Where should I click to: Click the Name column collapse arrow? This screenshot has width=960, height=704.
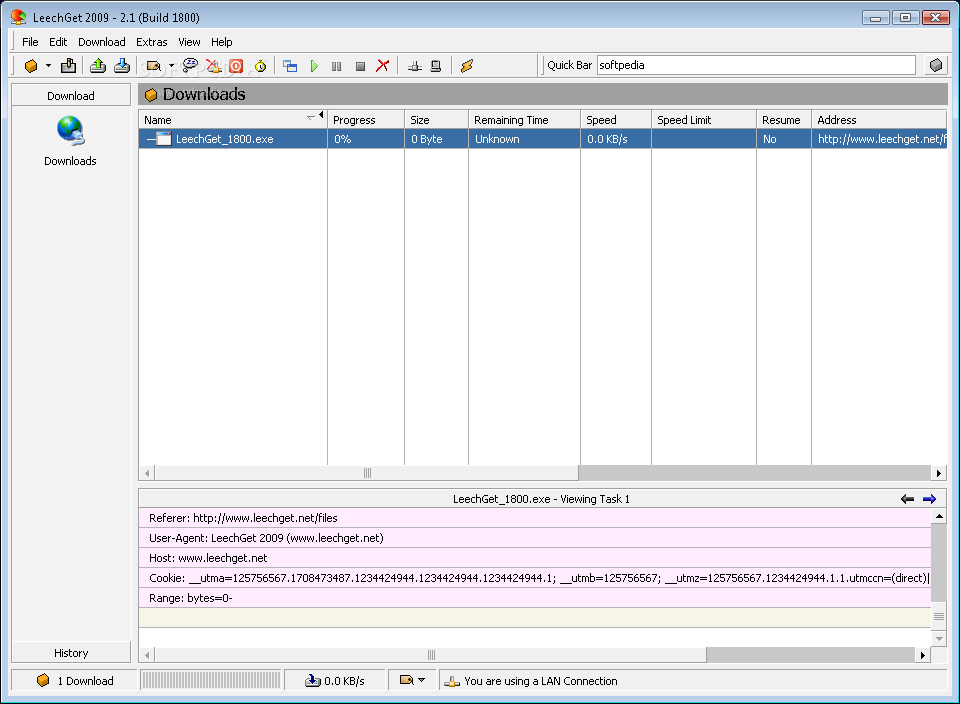pos(321,114)
